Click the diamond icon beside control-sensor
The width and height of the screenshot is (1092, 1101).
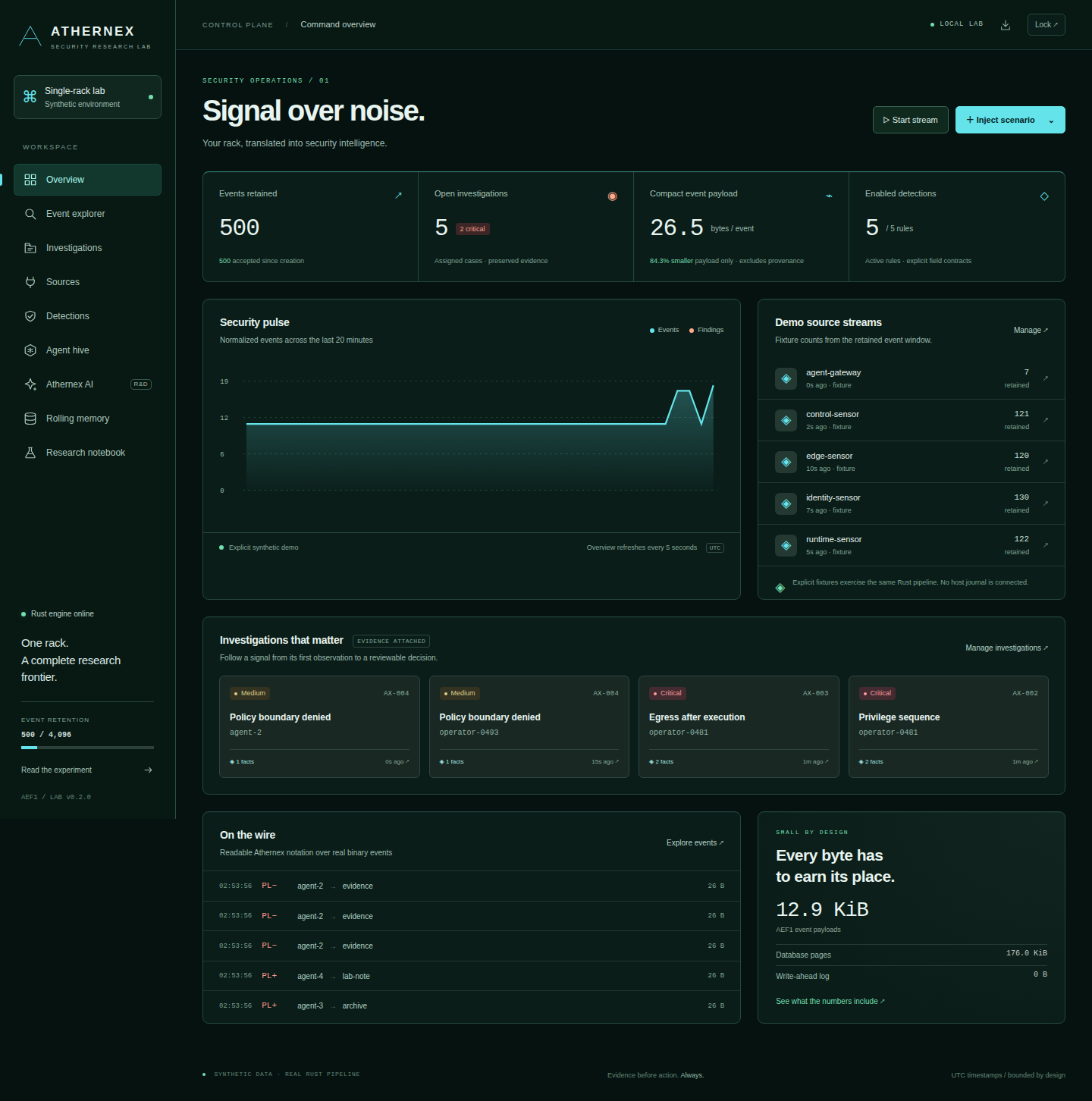click(x=786, y=420)
